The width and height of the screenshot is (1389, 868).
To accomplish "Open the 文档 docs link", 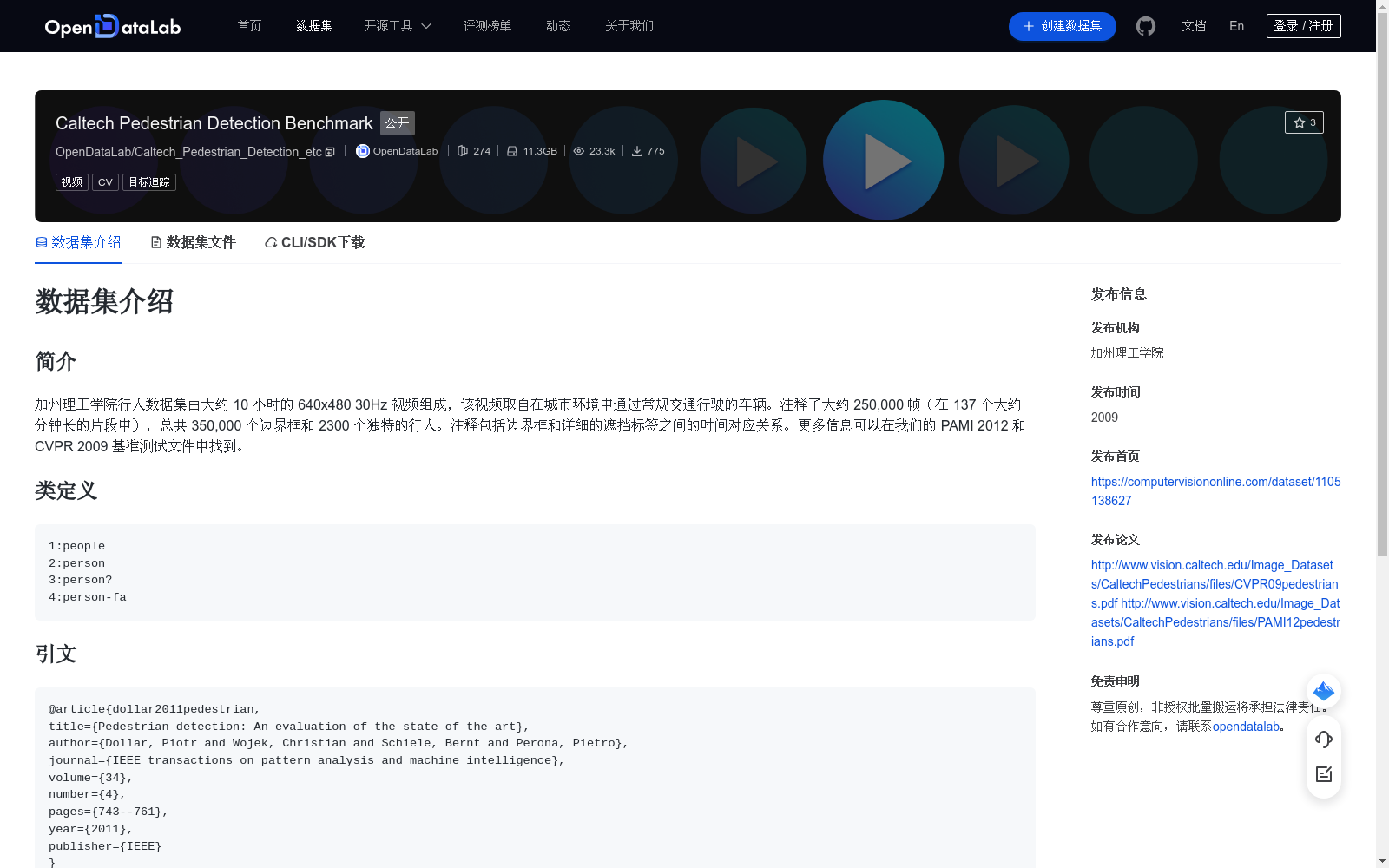I will click(x=1194, y=26).
